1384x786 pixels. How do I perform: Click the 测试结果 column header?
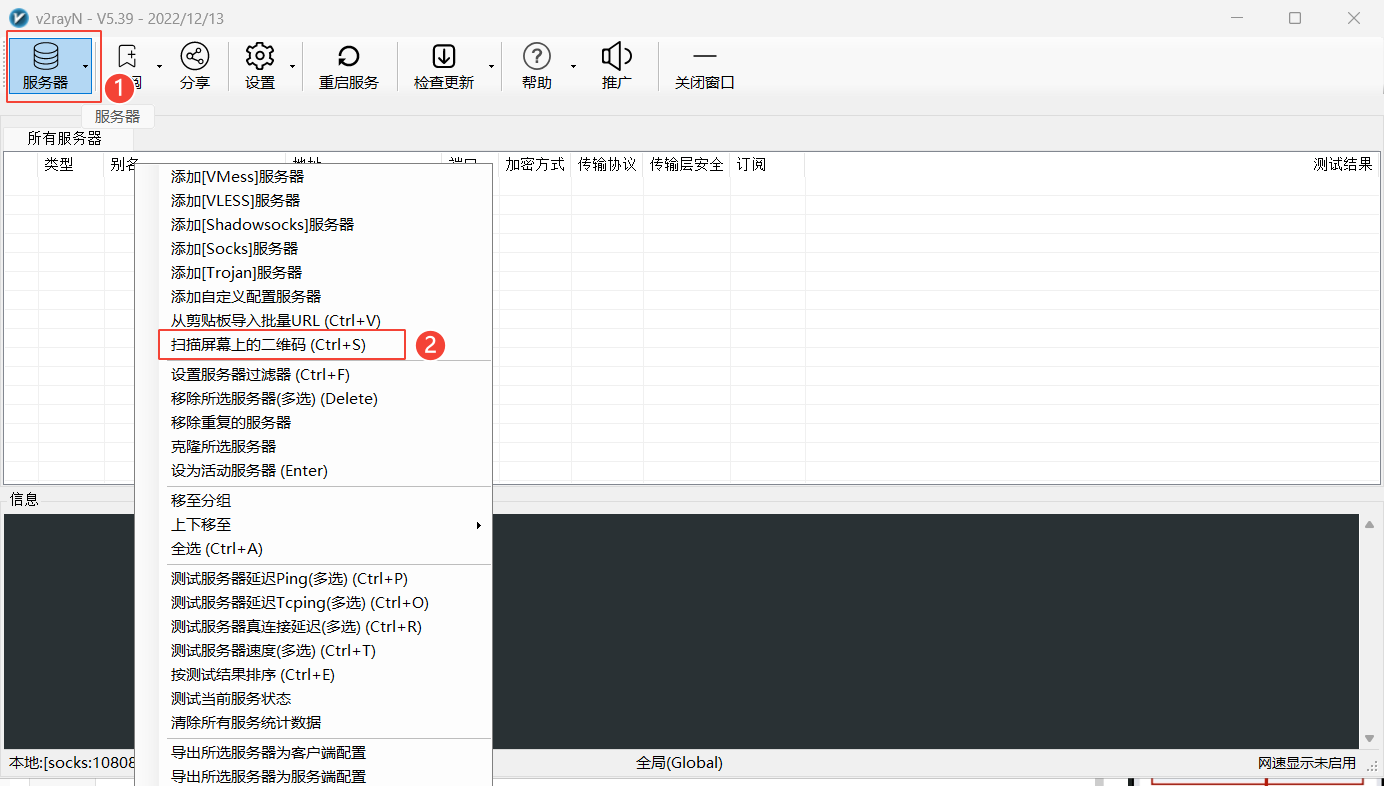1342,165
